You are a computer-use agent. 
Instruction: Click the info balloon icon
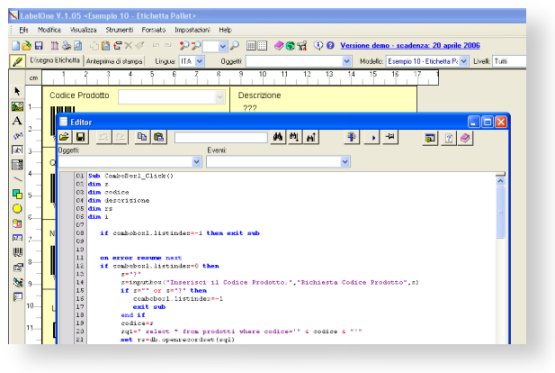pyautogui.click(x=319, y=46)
